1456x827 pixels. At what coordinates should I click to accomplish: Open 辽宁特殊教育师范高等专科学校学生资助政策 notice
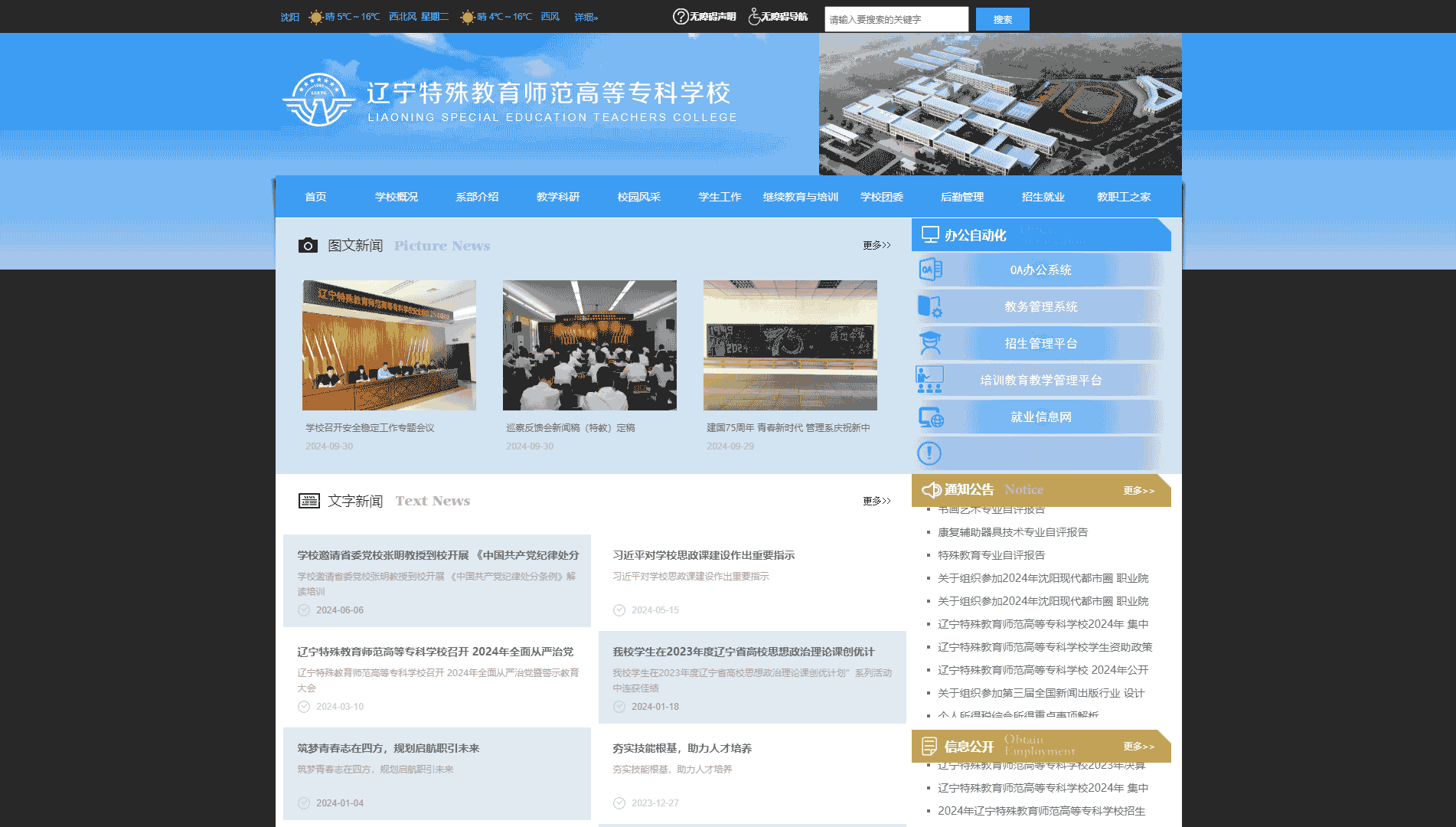coord(1045,647)
